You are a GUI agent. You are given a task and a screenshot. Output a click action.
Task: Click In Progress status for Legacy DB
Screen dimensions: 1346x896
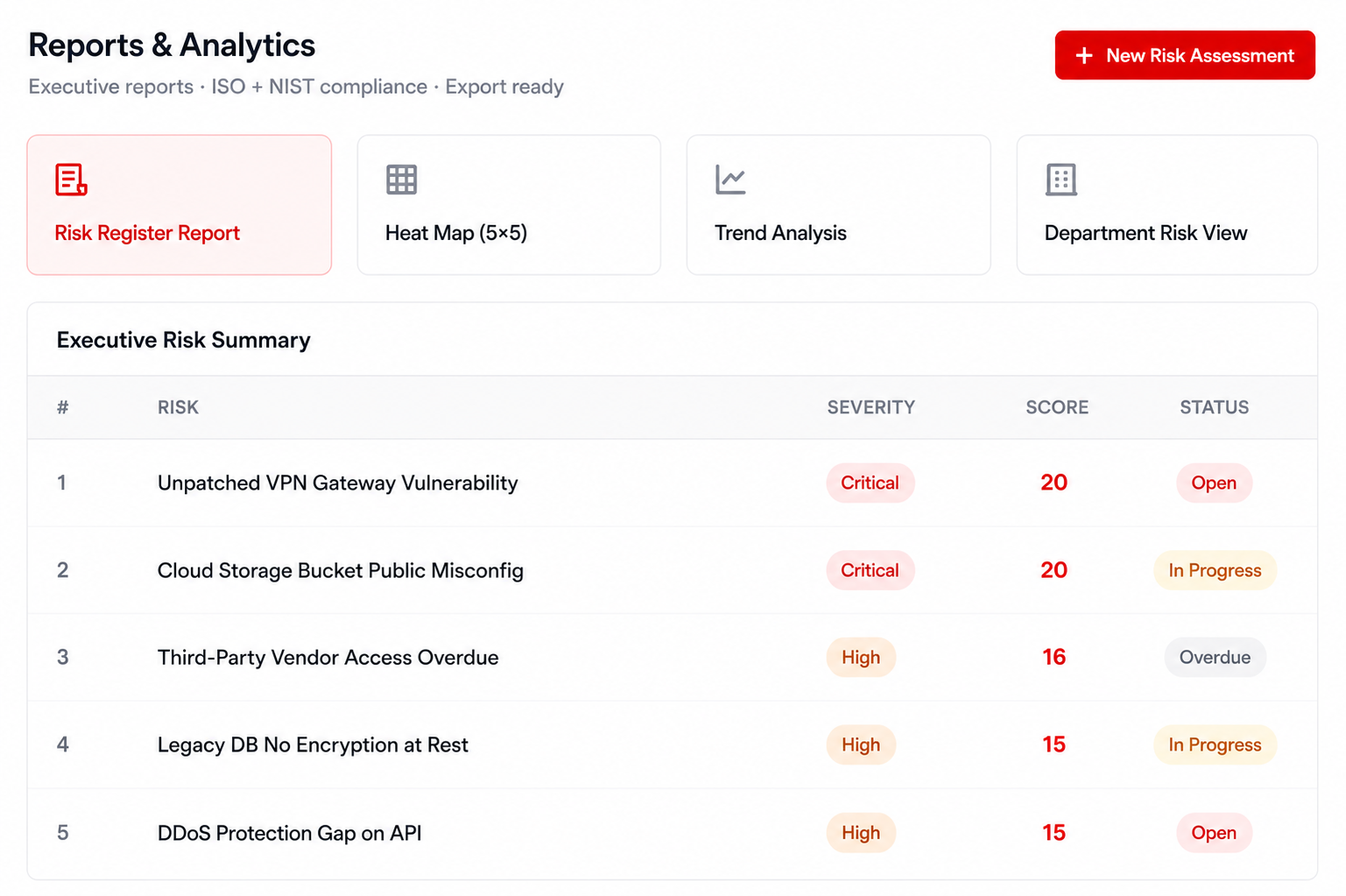1216,745
